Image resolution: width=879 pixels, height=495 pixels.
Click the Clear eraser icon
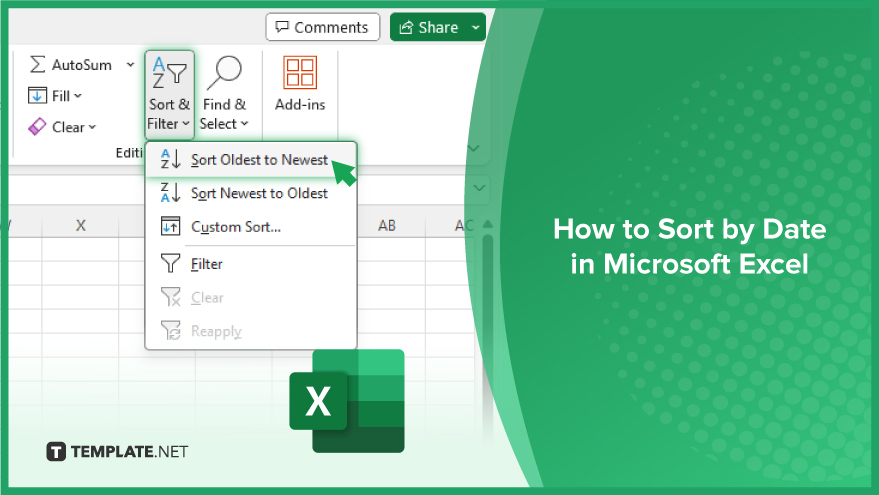[37, 127]
